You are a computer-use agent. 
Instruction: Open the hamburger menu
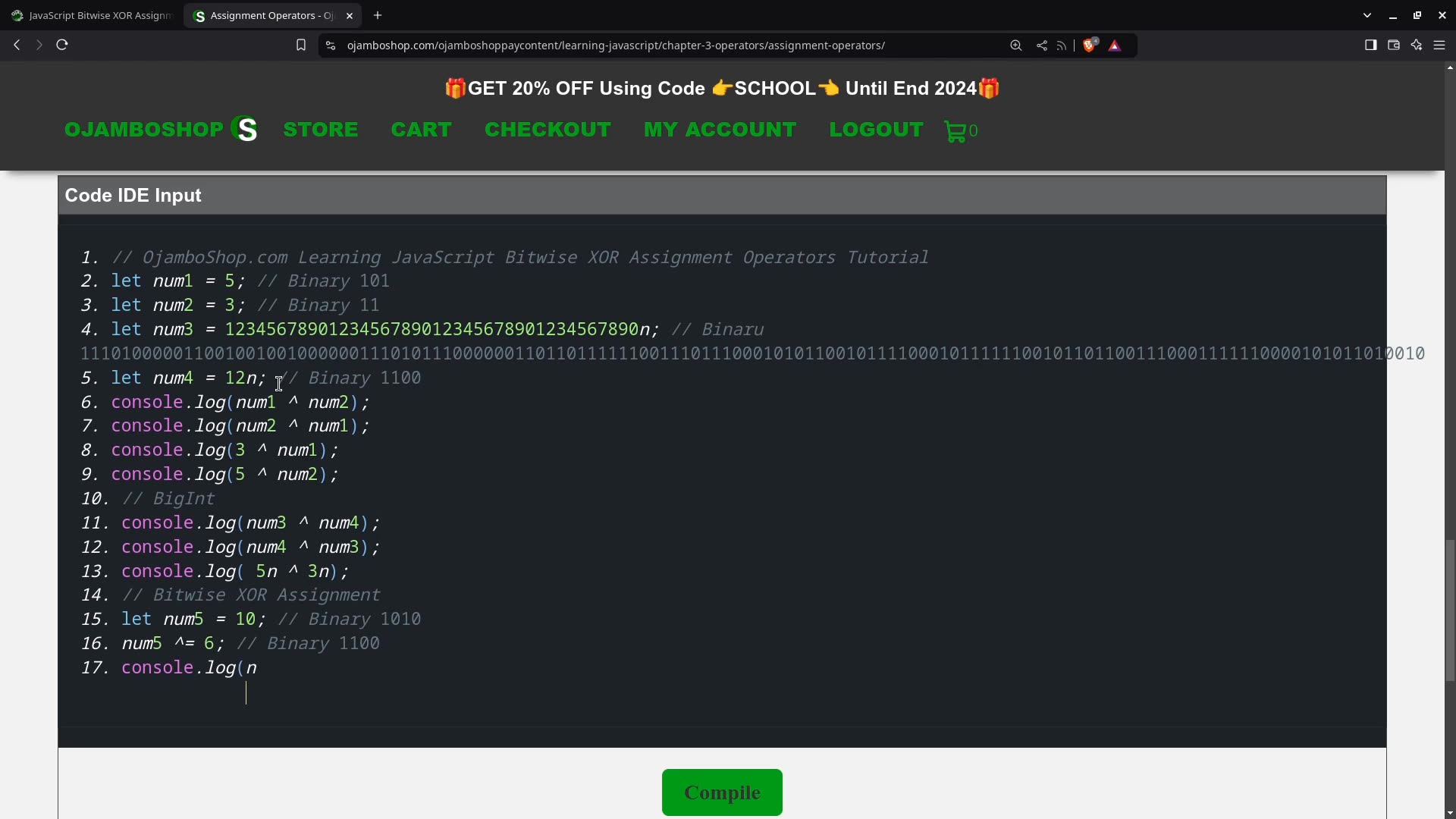pos(1440,45)
